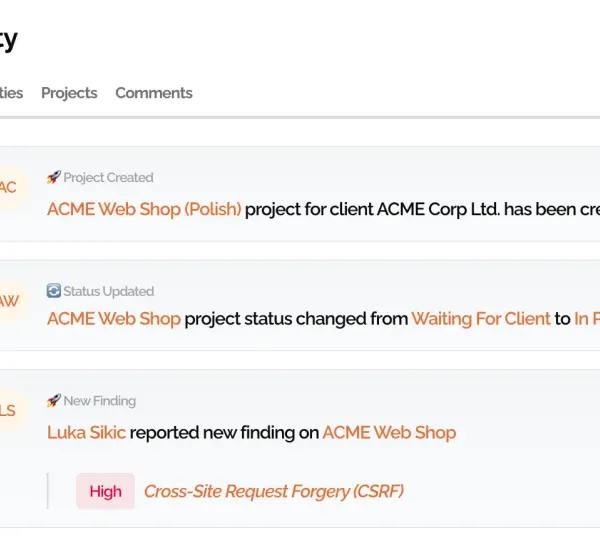This screenshot has width=600, height=538.
Task: Click the Project Created label text
Action: point(108,178)
